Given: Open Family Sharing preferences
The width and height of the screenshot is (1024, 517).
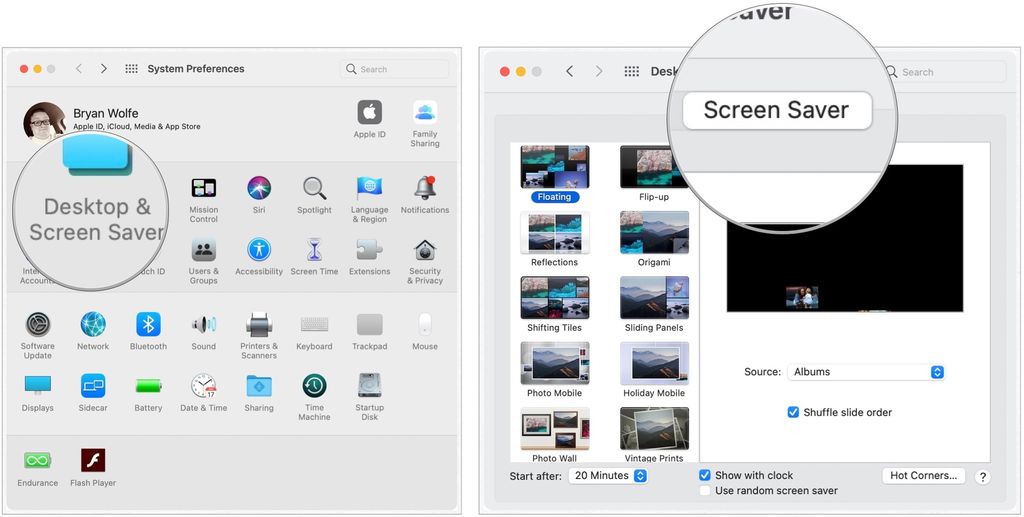Looking at the screenshot, I should pos(425,114).
